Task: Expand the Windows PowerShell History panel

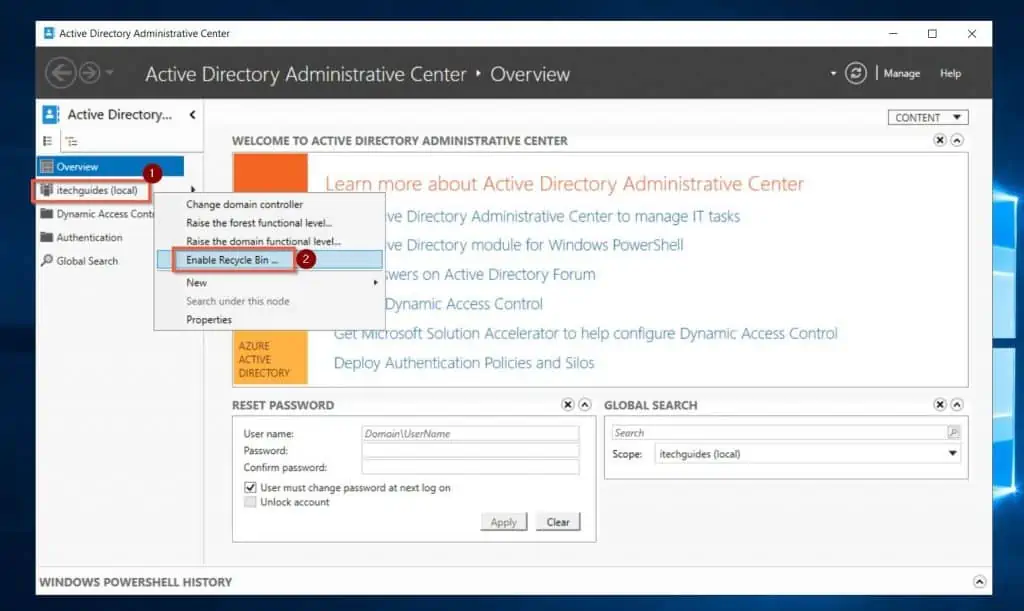Action: (979, 582)
